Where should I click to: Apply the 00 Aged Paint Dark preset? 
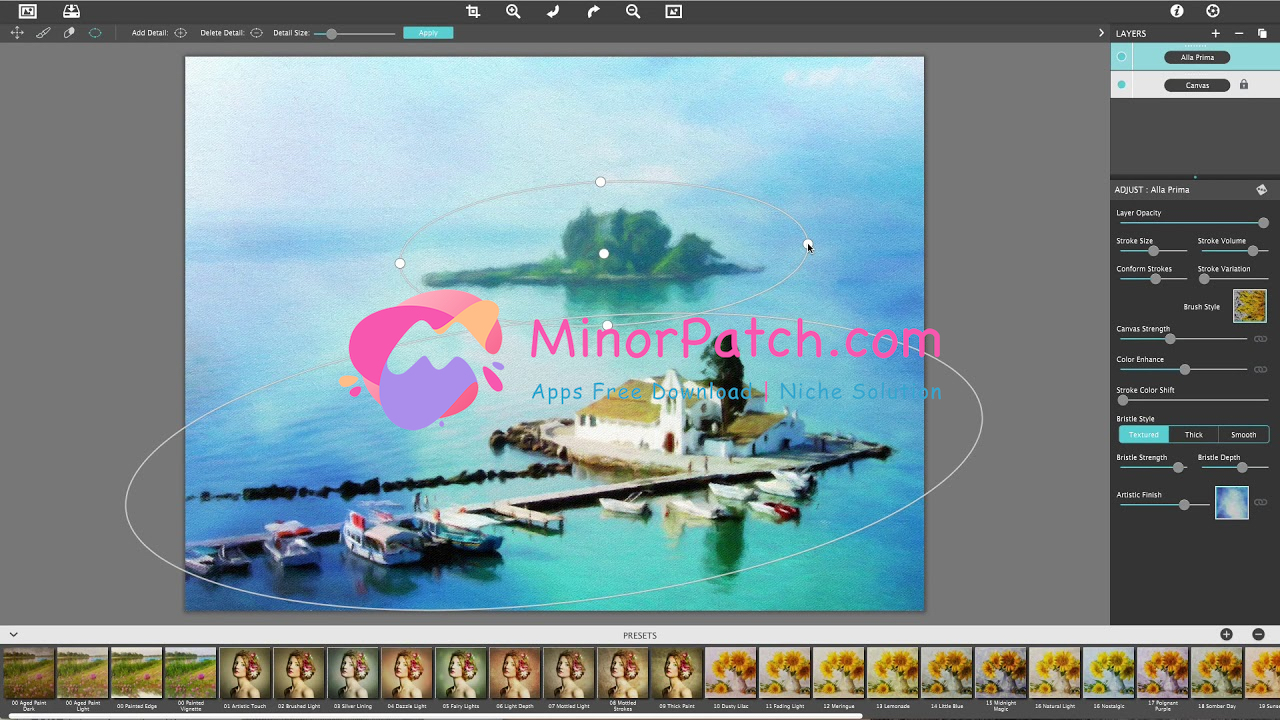tap(29, 672)
